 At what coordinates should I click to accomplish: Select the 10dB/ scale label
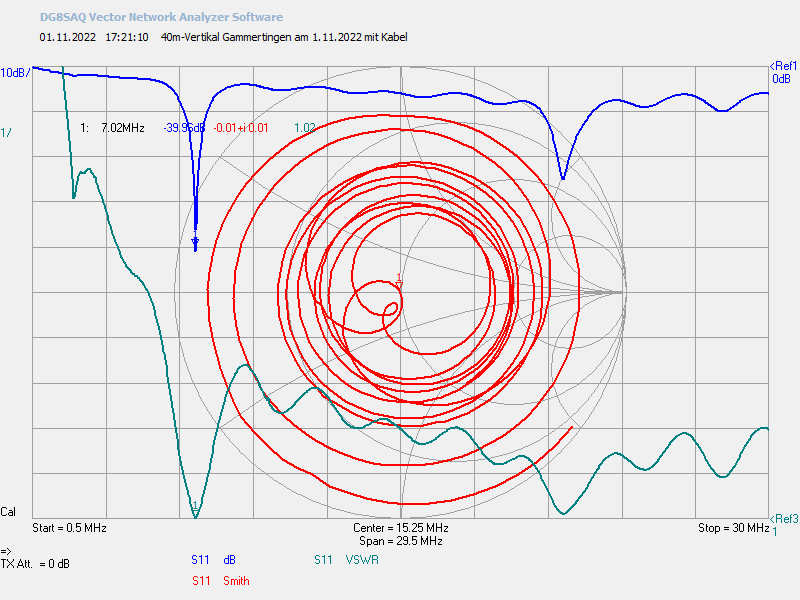[15, 73]
